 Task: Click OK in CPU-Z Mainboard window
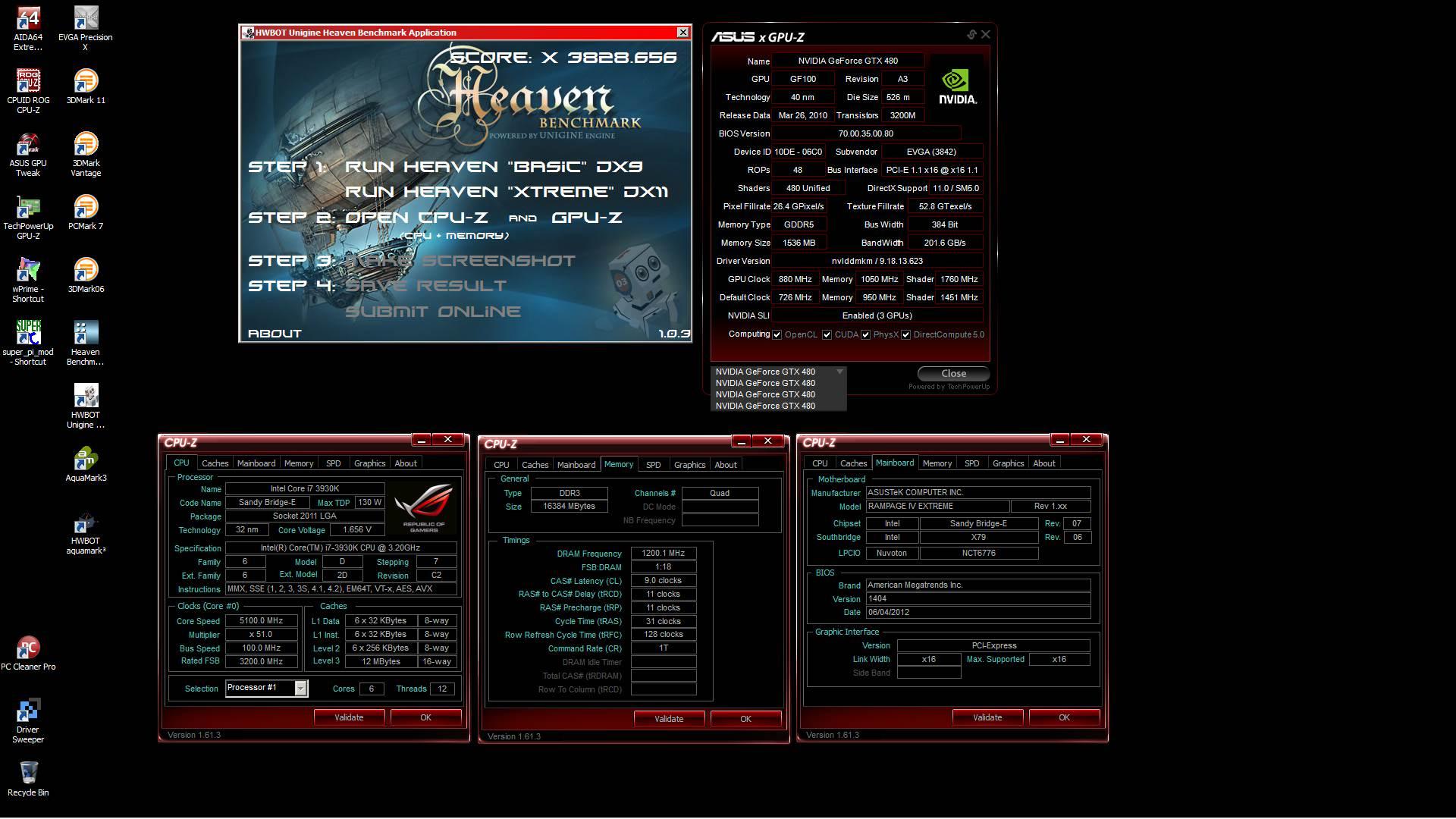click(x=1064, y=717)
